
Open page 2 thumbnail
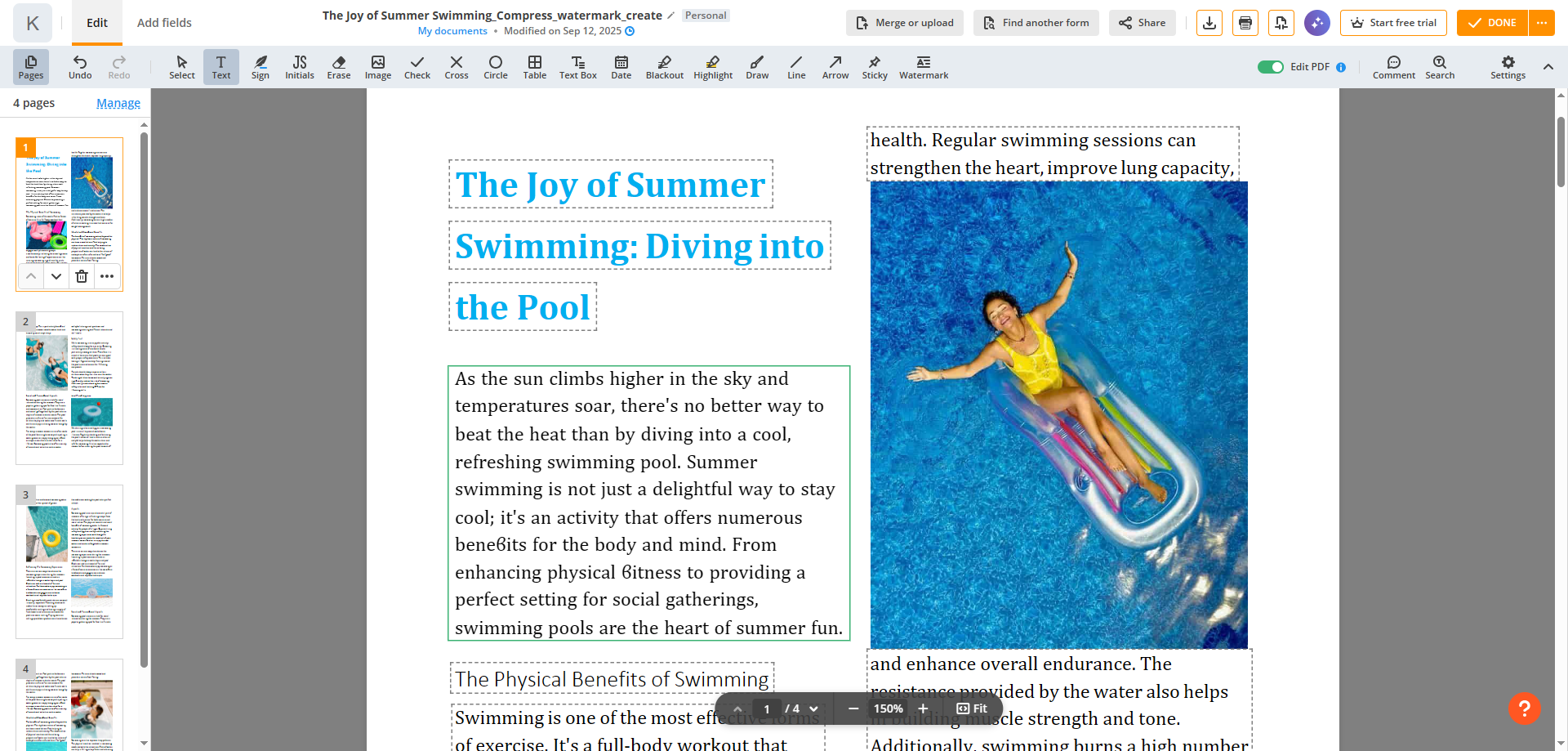[69, 388]
